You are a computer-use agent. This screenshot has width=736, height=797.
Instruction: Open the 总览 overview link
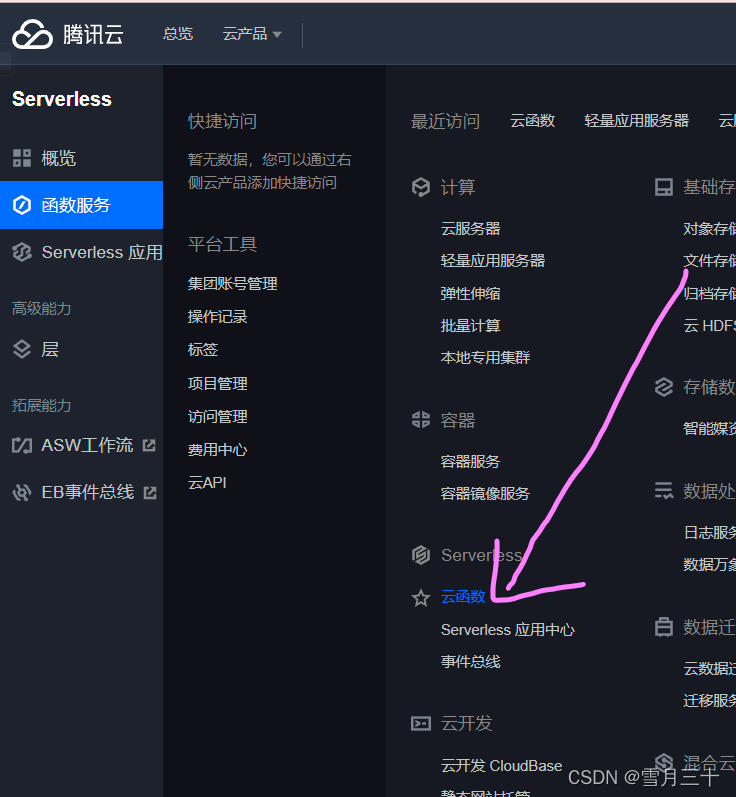coord(178,34)
